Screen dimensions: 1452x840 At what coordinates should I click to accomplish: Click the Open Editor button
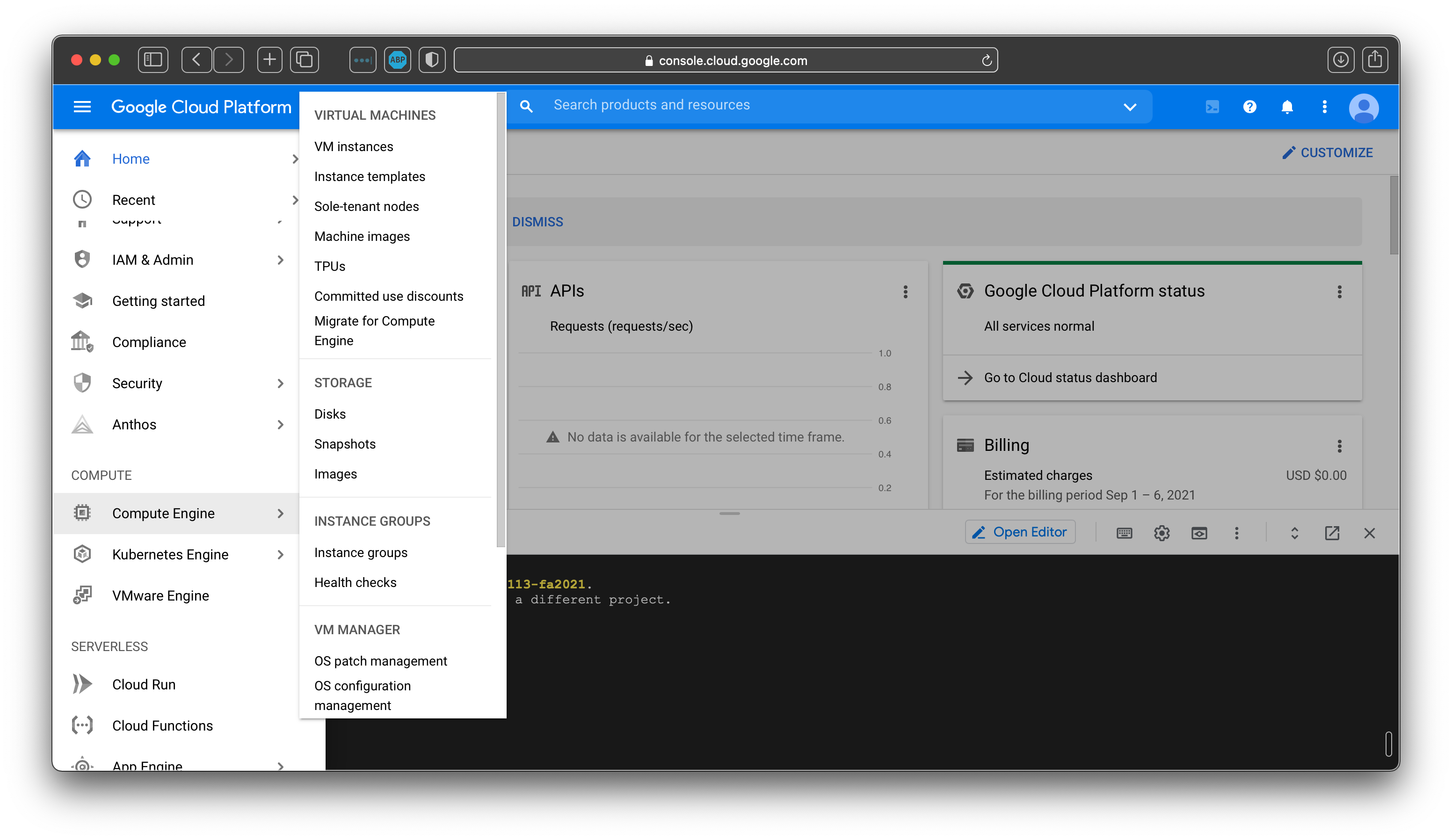click(x=1020, y=532)
